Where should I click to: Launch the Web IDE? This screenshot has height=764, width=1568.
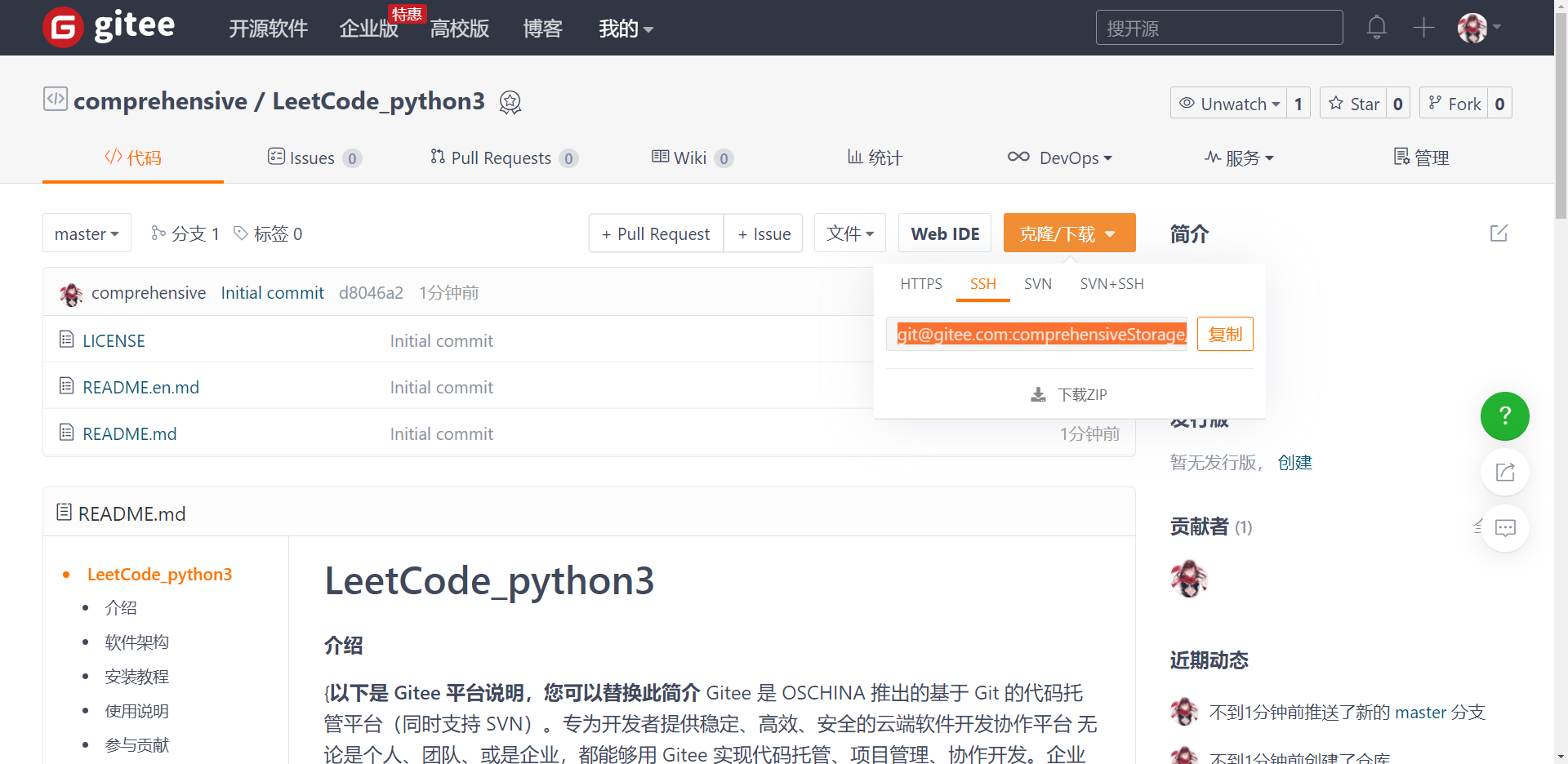945,233
